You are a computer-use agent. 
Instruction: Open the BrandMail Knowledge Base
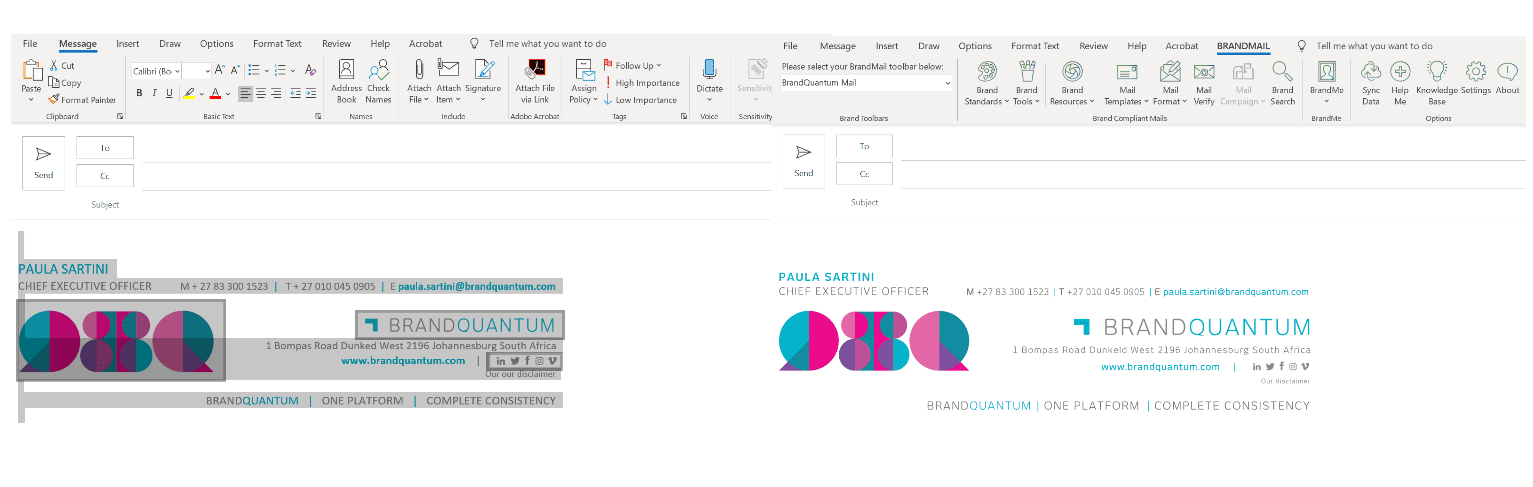coord(1436,81)
